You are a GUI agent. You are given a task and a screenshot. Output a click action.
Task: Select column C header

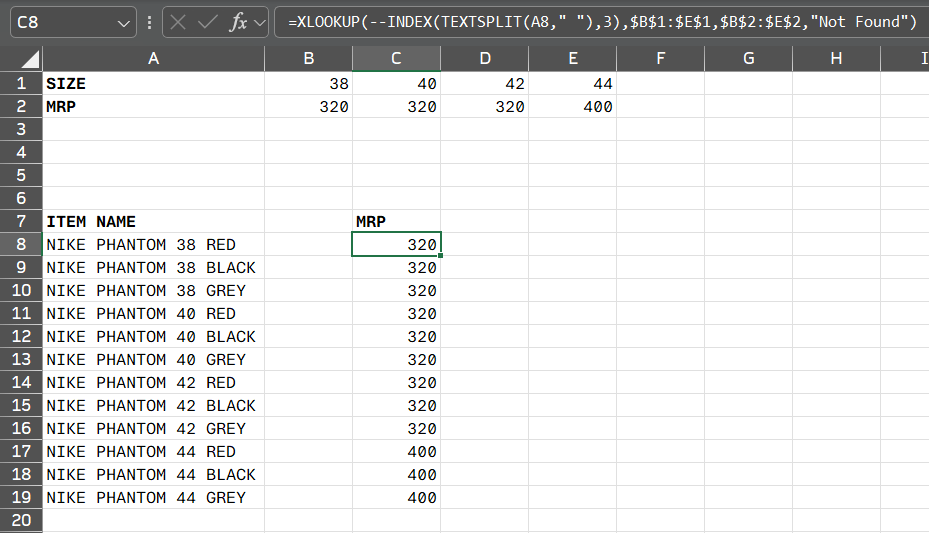pyautogui.click(x=396, y=59)
